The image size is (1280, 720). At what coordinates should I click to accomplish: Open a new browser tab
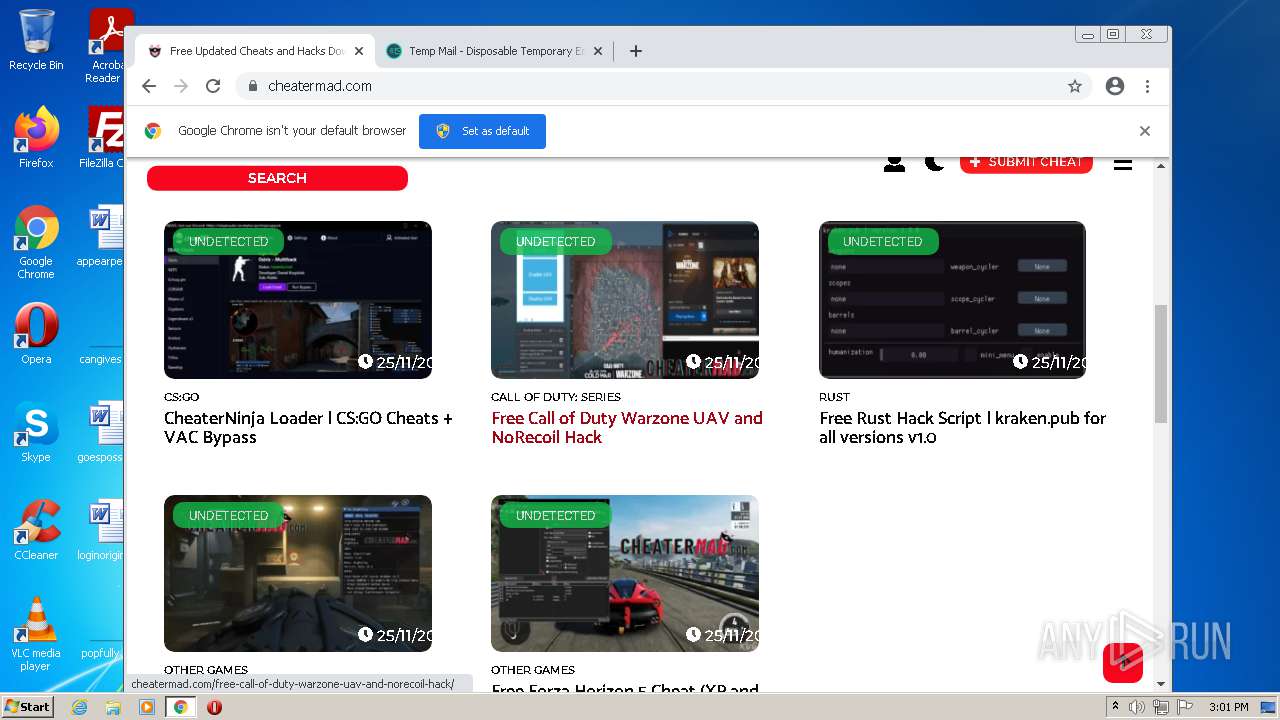click(x=636, y=51)
